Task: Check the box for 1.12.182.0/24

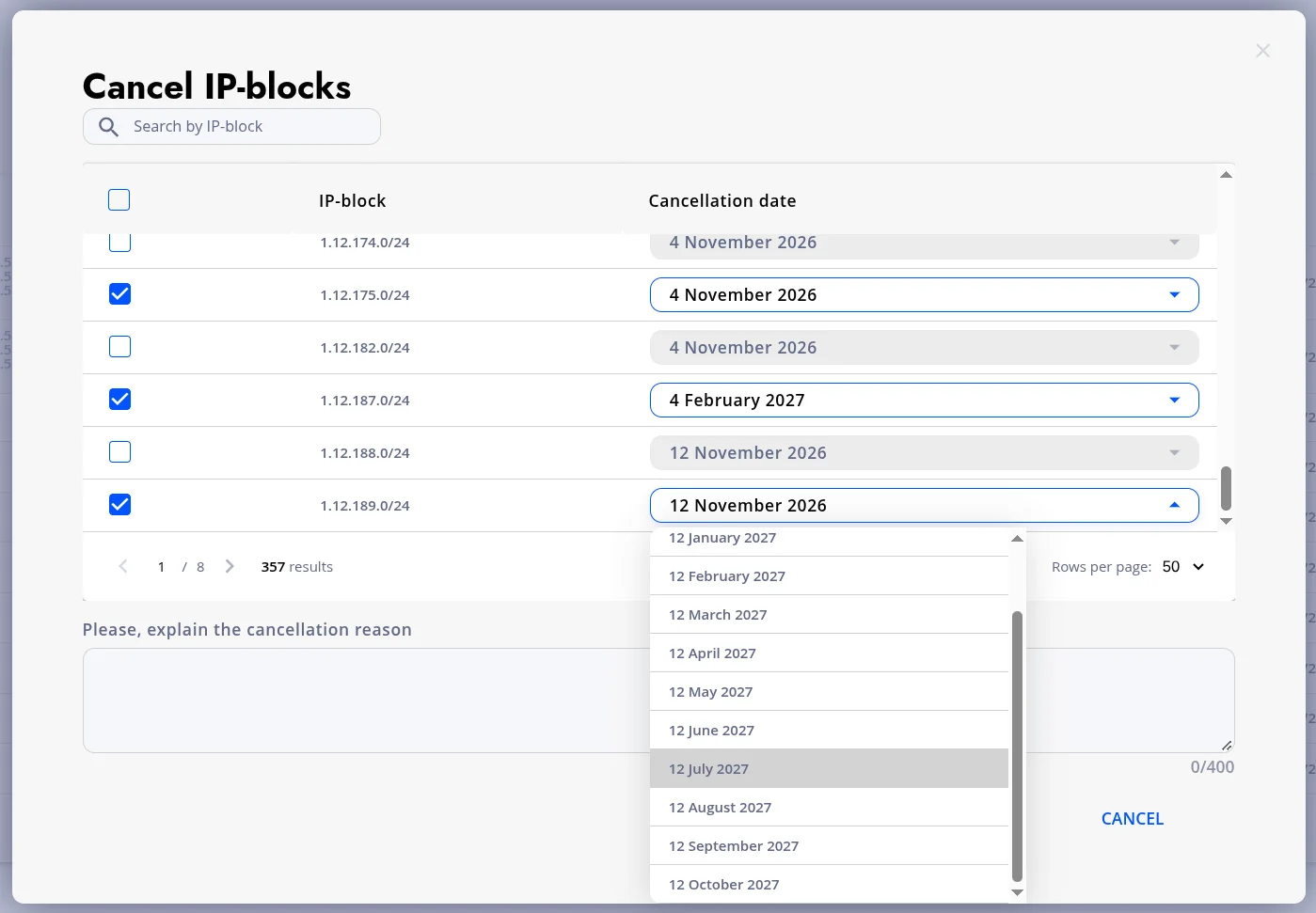Action: pyautogui.click(x=119, y=347)
